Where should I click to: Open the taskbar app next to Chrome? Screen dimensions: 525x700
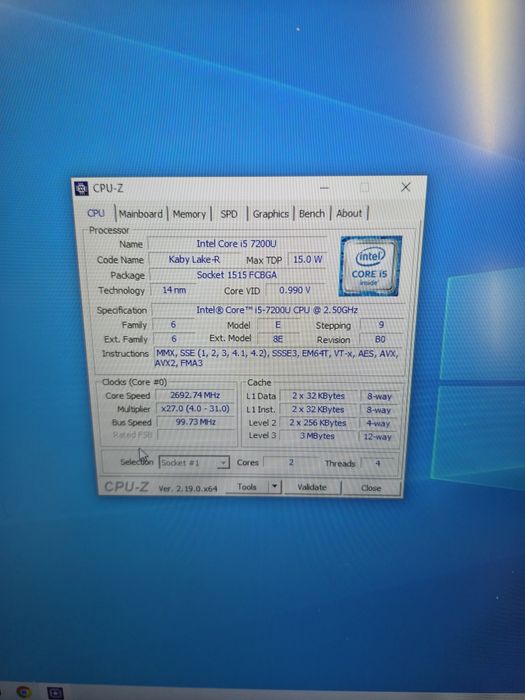[55, 693]
